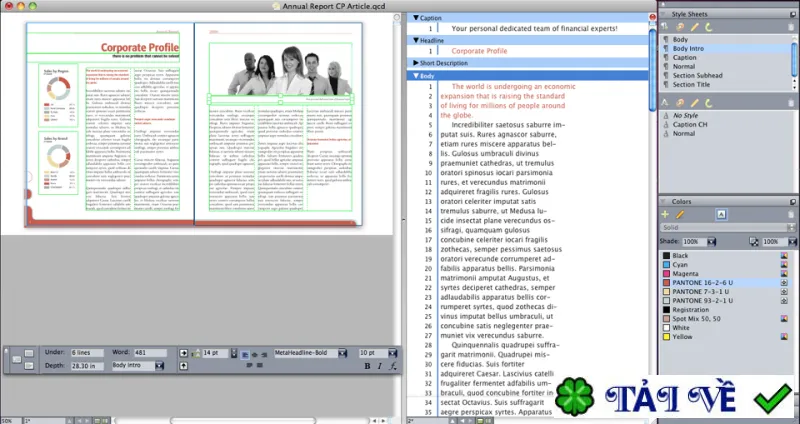
Task: Align text right in the measurements bar
Action: (264, 354)
